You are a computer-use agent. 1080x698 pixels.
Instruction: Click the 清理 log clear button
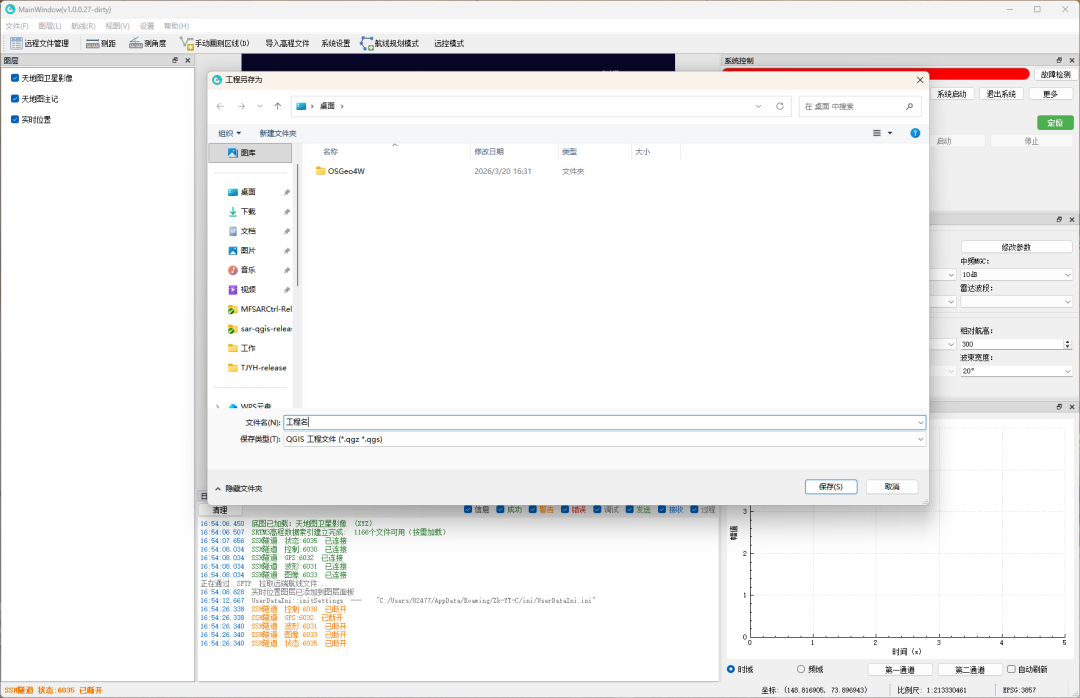click(x=220, y=510)
